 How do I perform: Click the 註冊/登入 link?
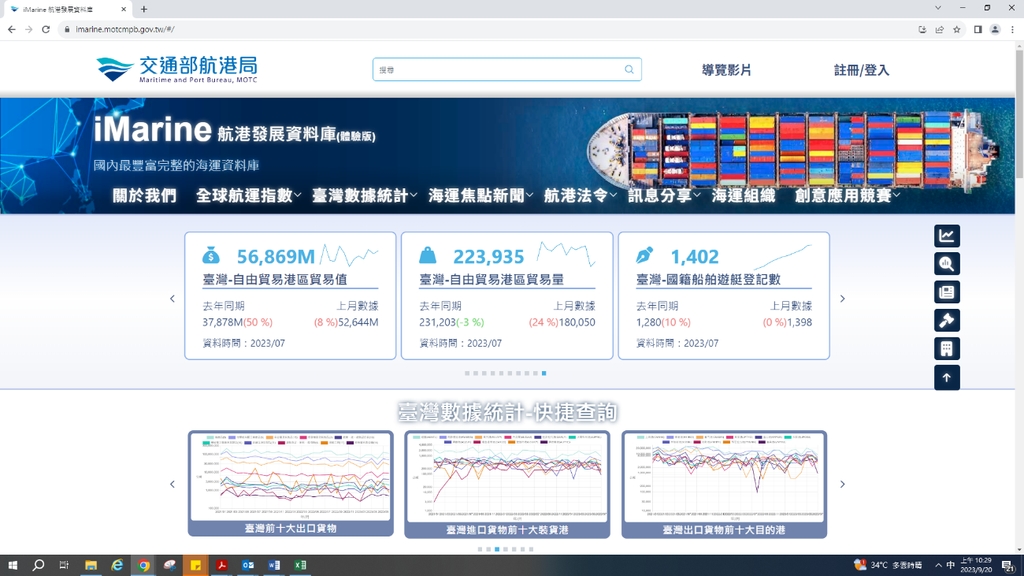[x=861, y=70]
